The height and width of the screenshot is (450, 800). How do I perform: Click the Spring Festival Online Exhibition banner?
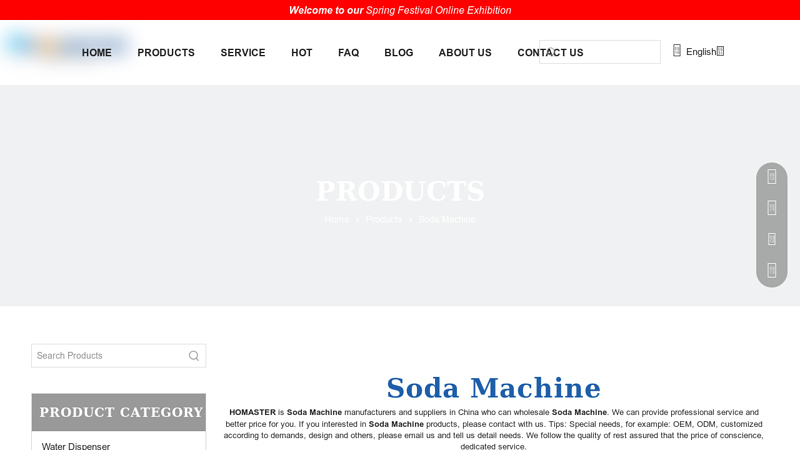(x=400, y=10)
